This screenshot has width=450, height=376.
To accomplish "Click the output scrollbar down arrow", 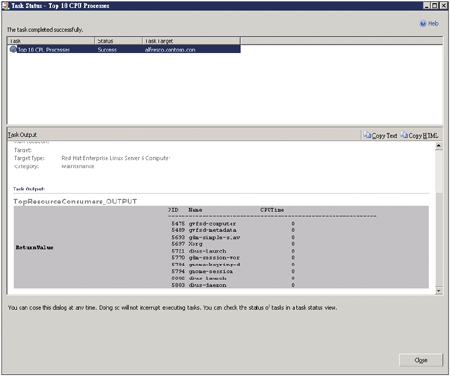I will tap(439, 291).
